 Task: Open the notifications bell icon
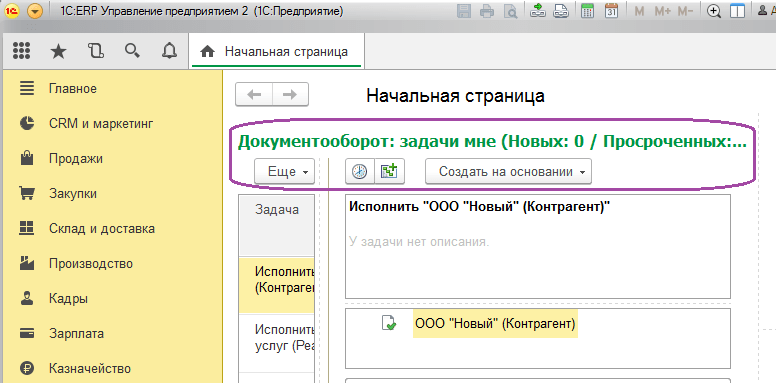click(x=169, y=51)
